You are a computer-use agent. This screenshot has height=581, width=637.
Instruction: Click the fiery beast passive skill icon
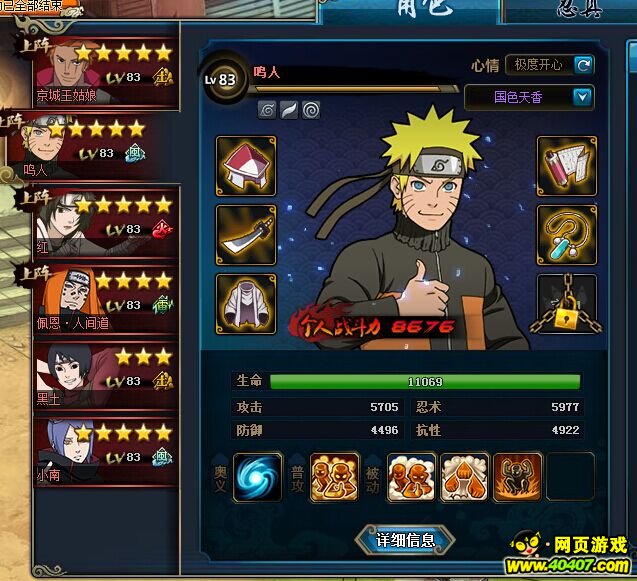pyautogui.click(x=517, y=477)
